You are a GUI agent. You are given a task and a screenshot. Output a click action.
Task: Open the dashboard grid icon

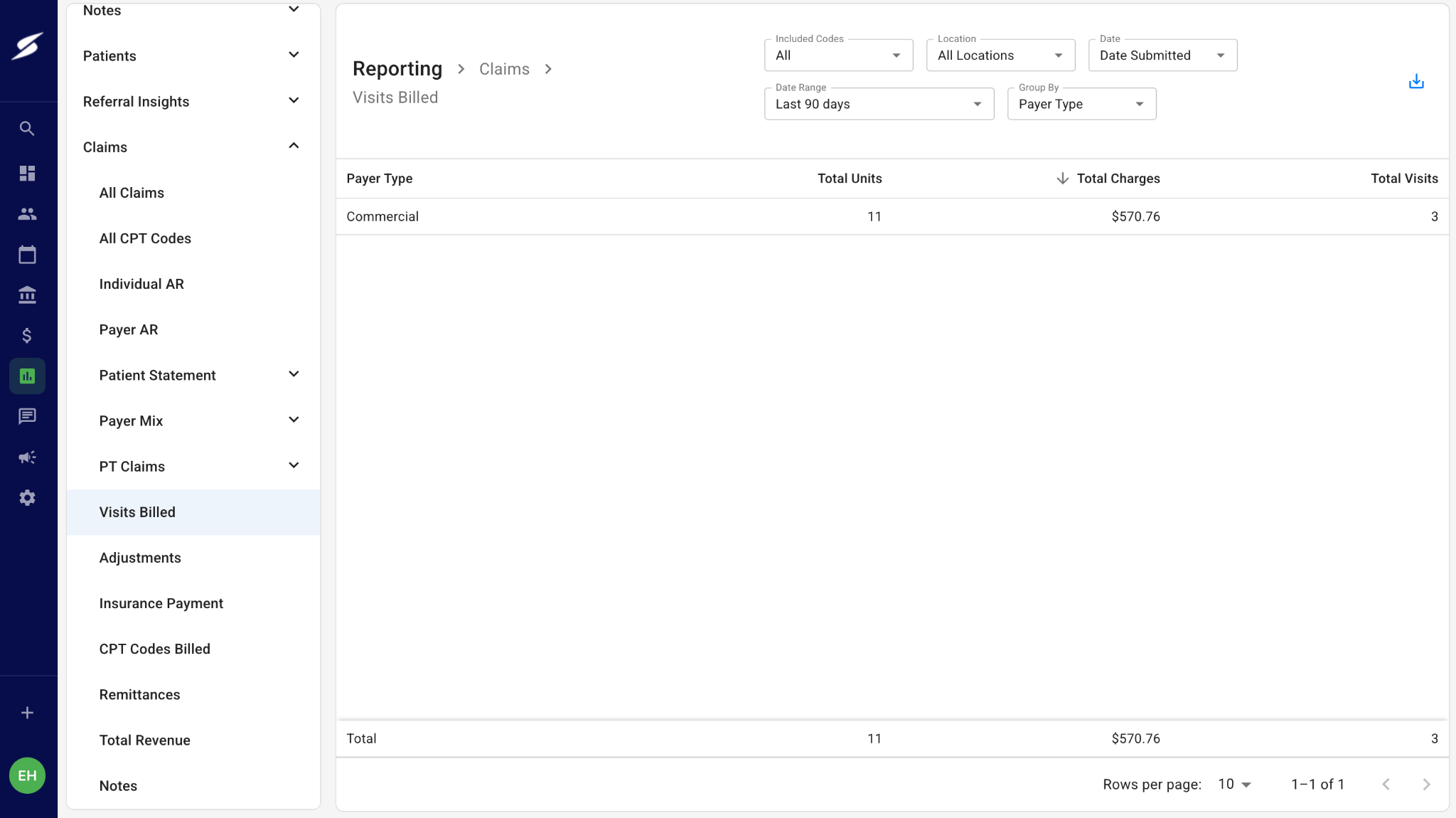pyautogui.click(x=27, y=174)
